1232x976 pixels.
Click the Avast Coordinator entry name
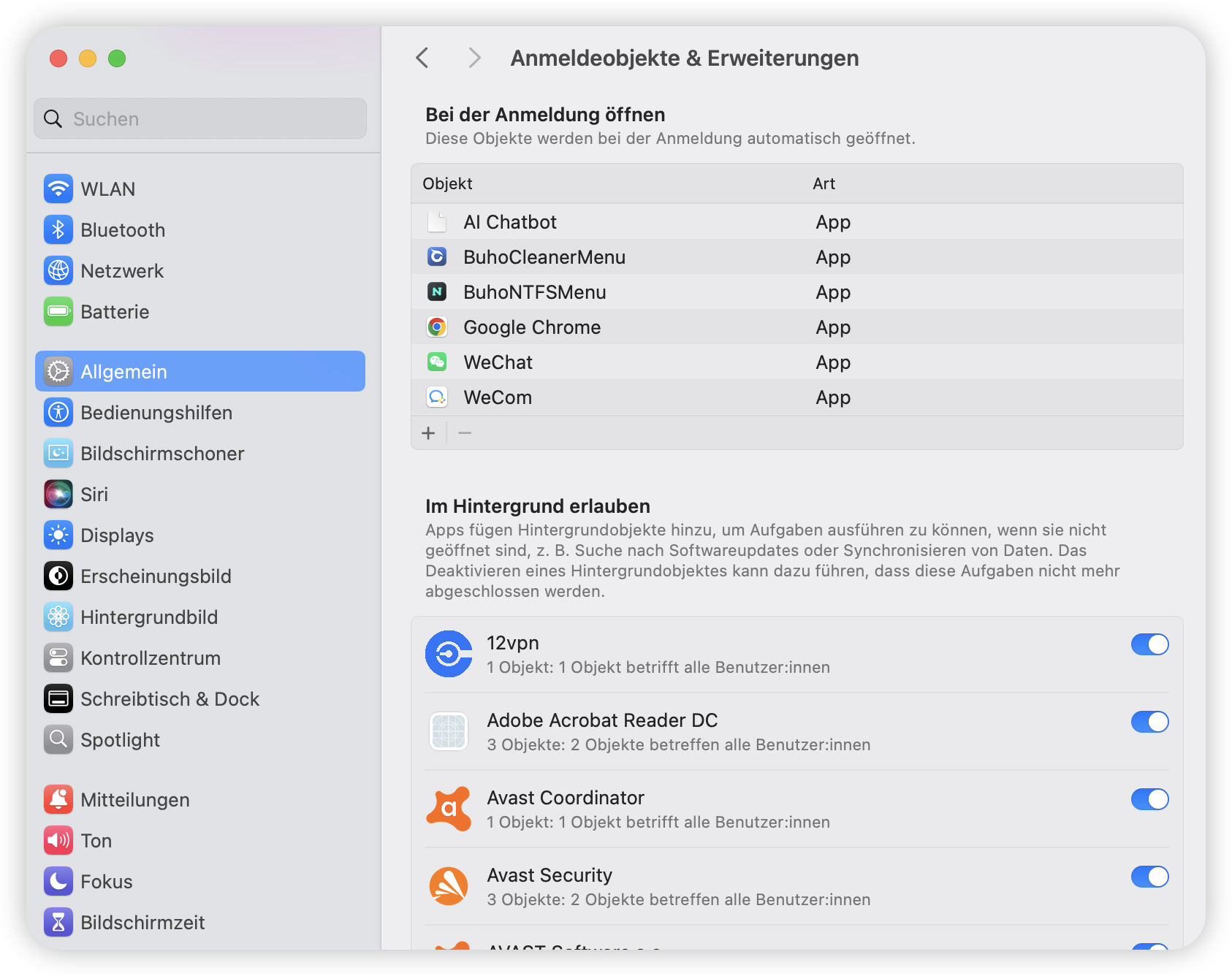566,798
